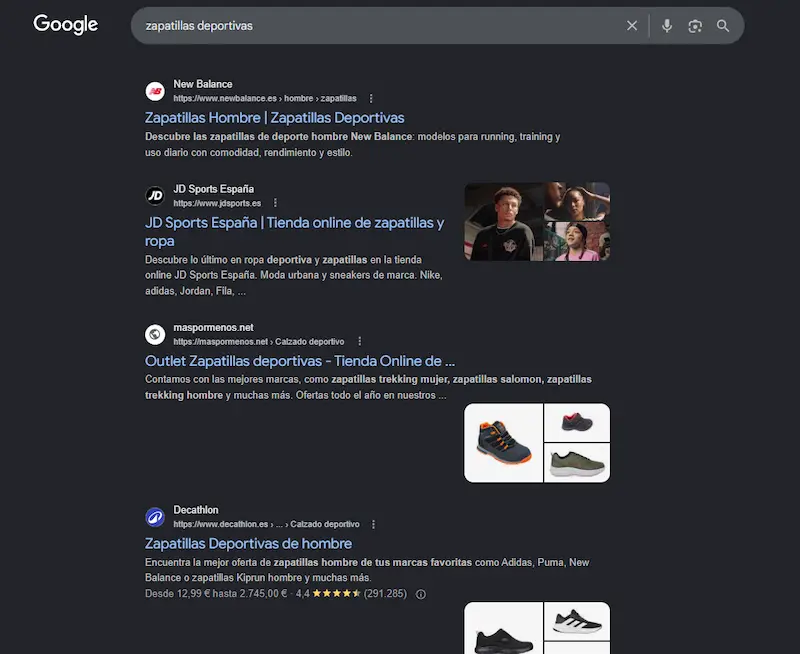
Task: Open the Decathlon black-white Adidas shoe thumbnail
Action: pos(577,621)
